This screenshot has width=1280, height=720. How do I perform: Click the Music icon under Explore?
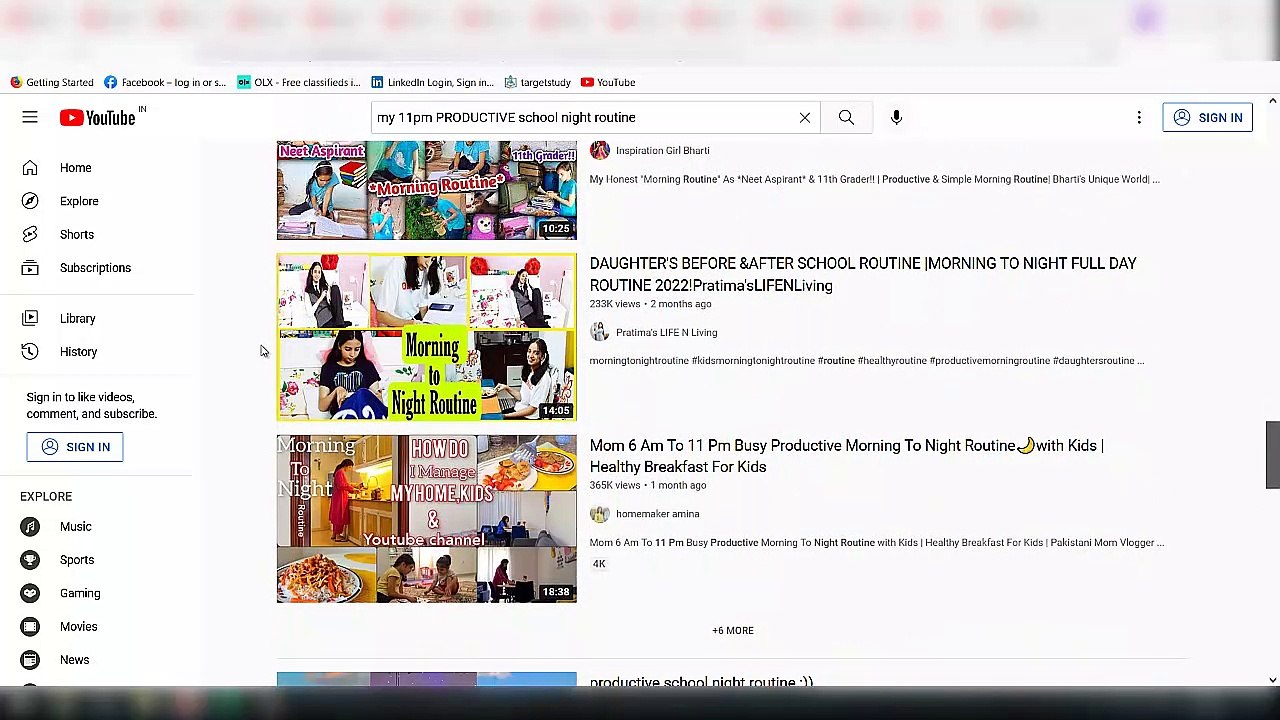pos(30,527)
